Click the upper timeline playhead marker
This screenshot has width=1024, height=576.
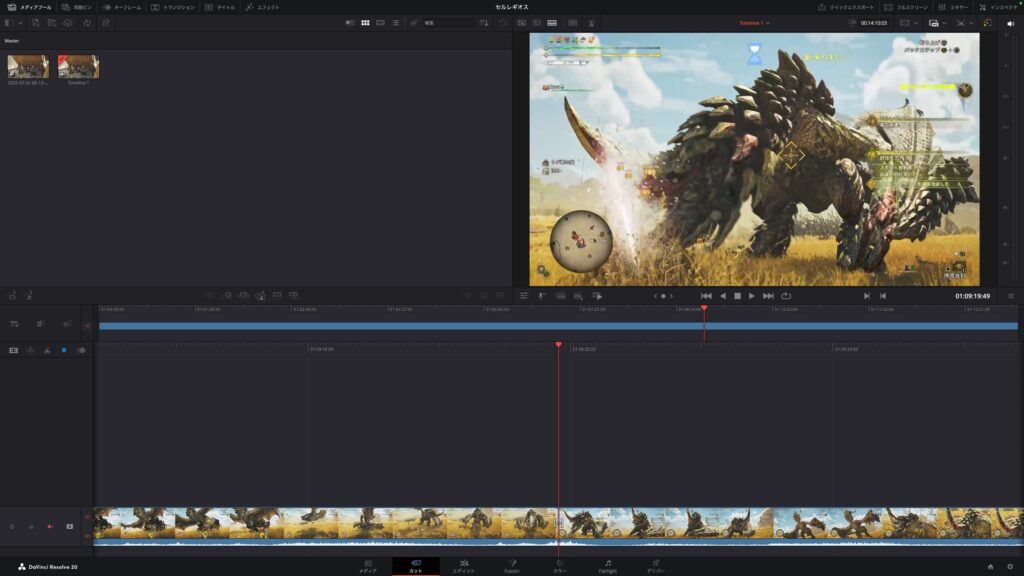(x=704, y=308)
